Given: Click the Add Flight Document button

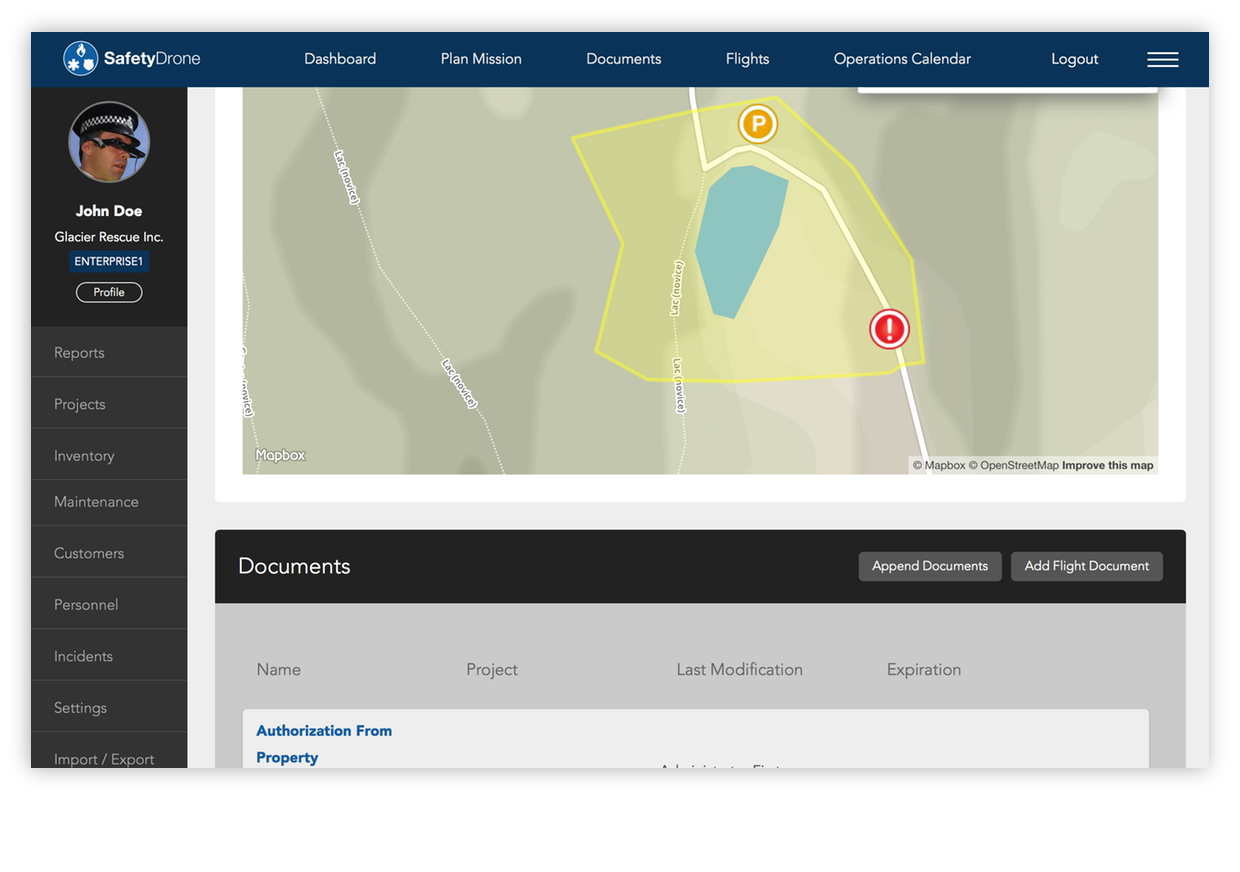Looking at the screenshot, I should tap(1086, 566).
